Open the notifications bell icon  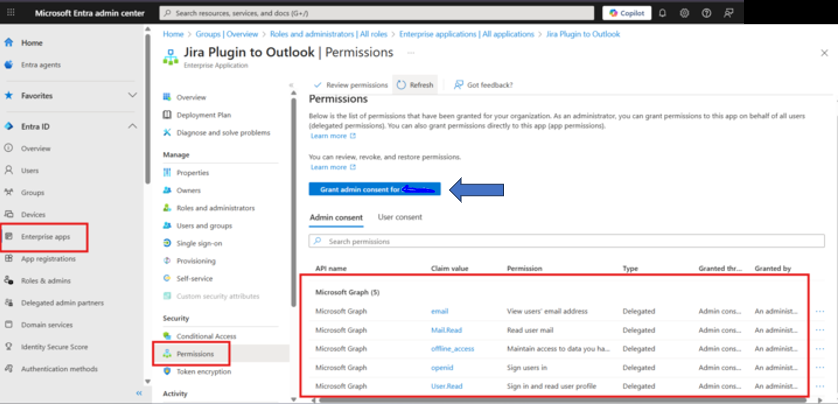click(x=662, y=14)
